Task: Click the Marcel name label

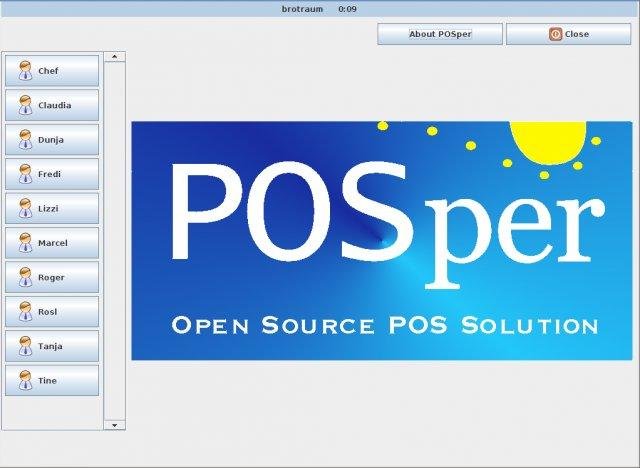Action: tap(53, 243)
